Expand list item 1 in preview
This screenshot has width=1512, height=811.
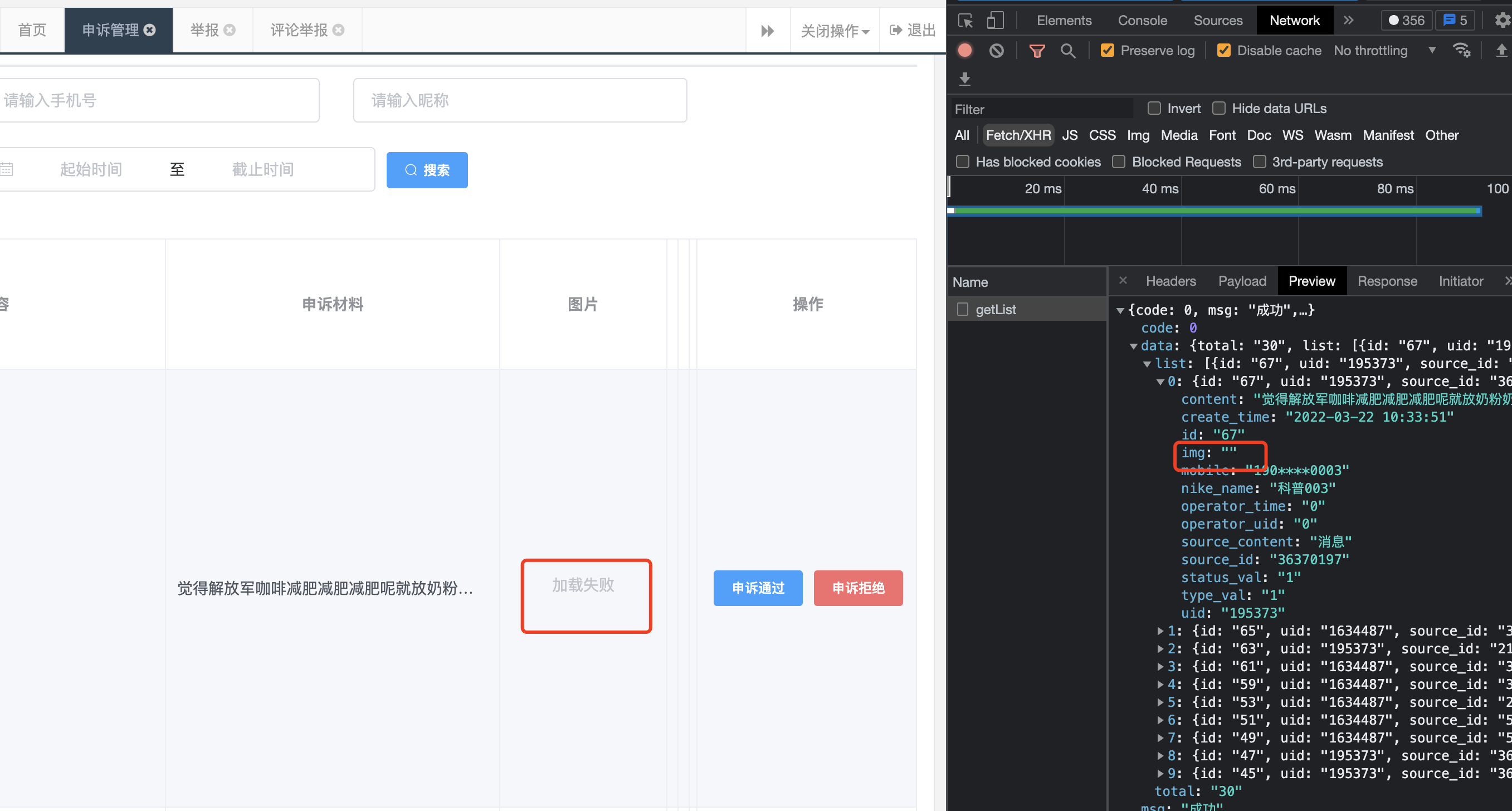click(1160, 631)
